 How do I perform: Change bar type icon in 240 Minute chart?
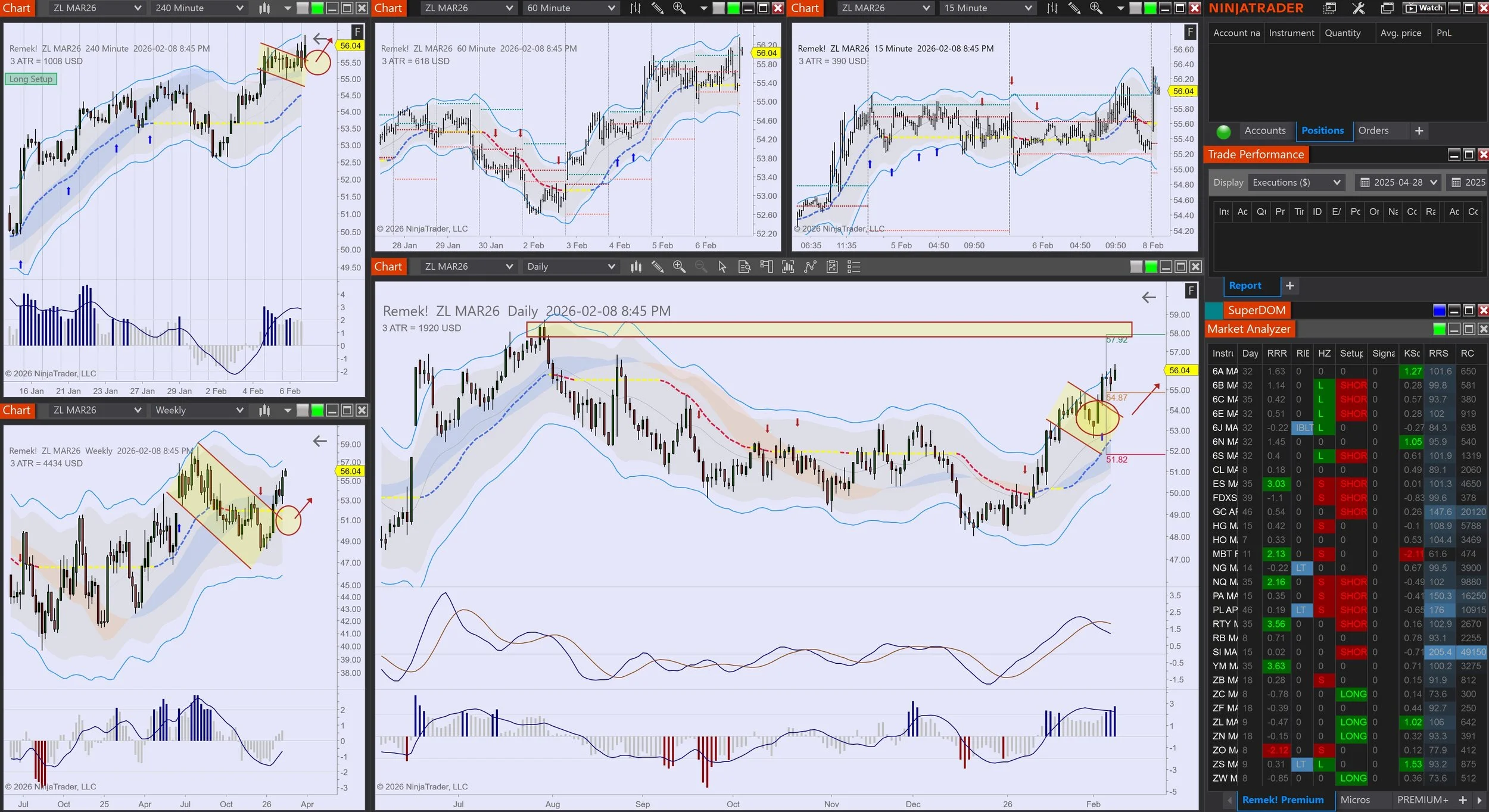click(x=264, y=8)
